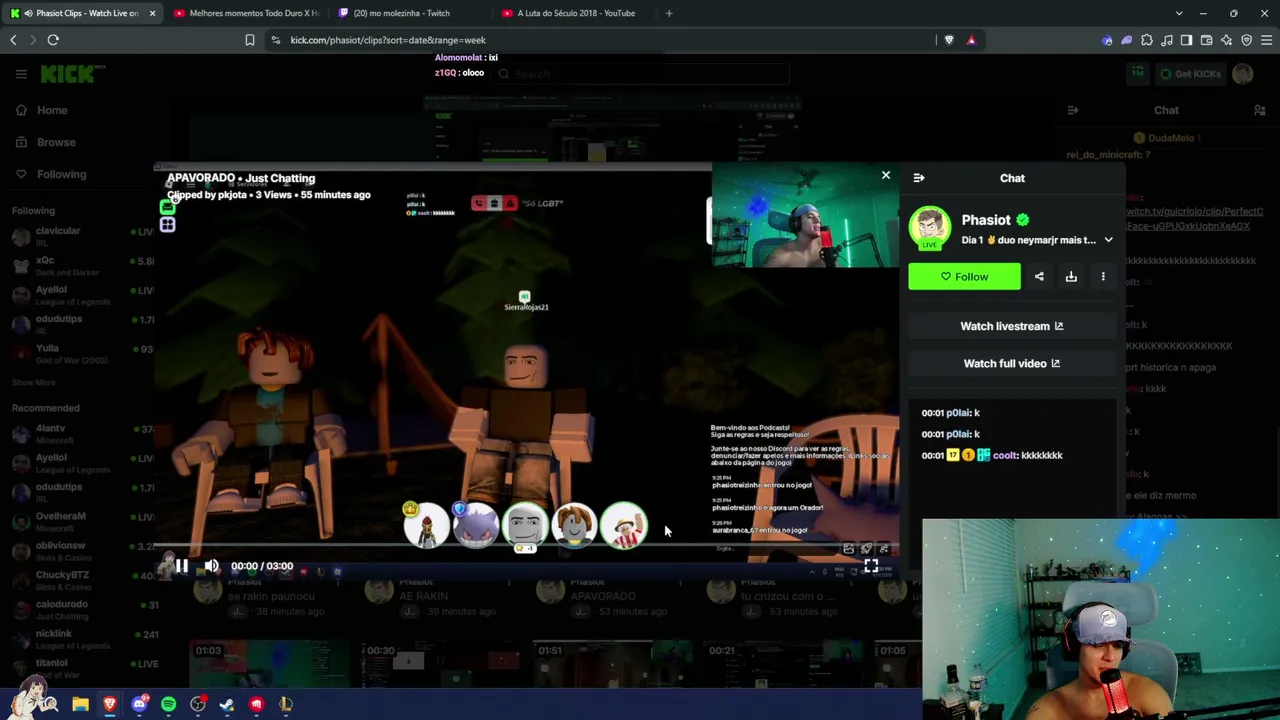The width and height of the screenshot is (1280, 720).
Task: Switch to the mo molezinha Twitch tab
Action: 408,13
